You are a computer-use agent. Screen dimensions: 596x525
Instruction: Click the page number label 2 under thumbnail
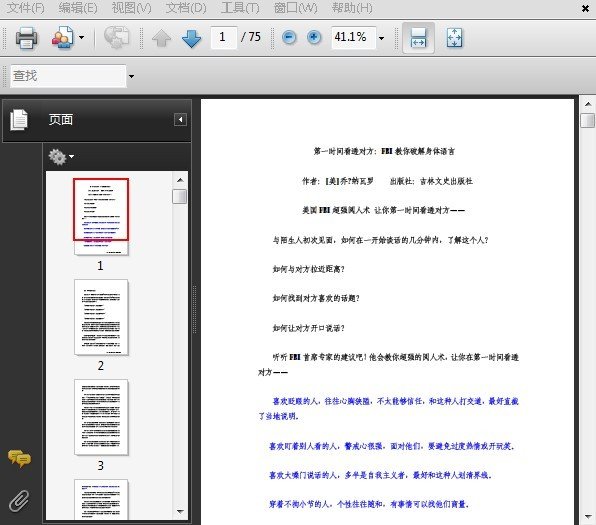tap(100, 366)
